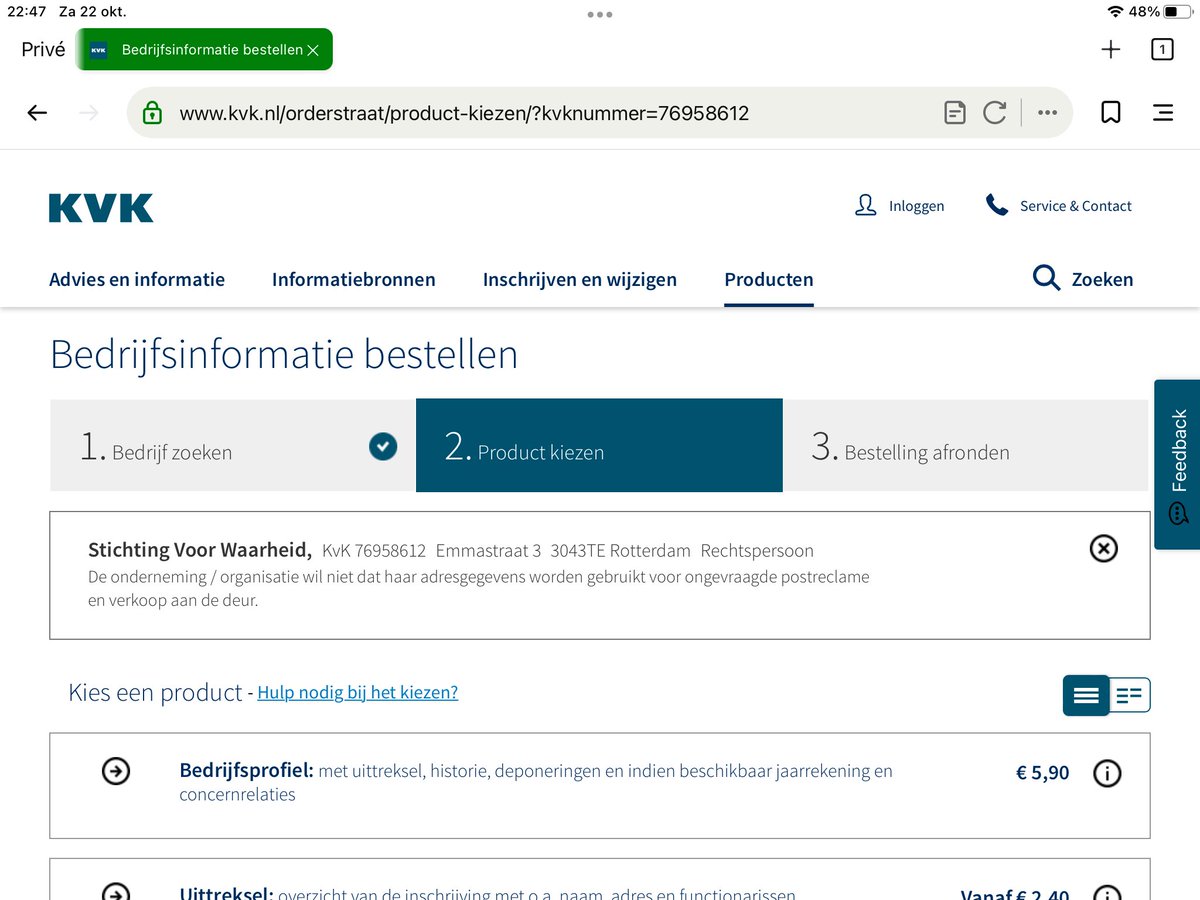Image resolution: width=1200 pixels, height=900 pixels.
Task: Tap the three-dot multitasking handle at top
Action: (600, 14)
